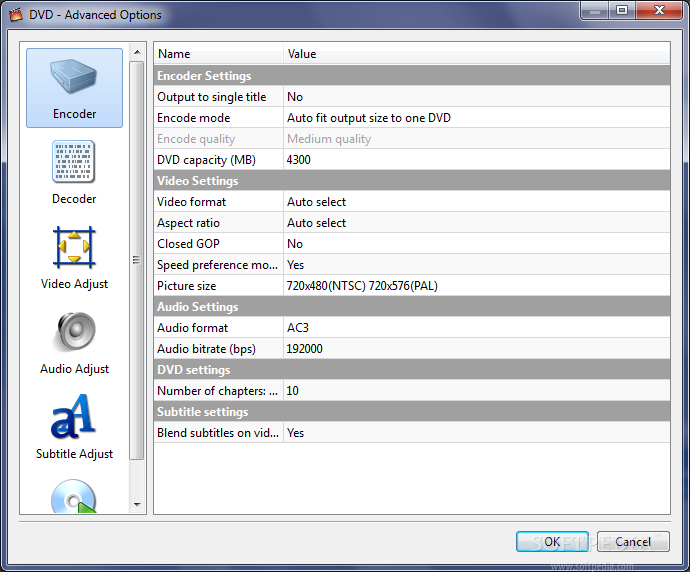The width and height of the screenshot is (690, 572).
Task: Click the greyed 'Encode quality' row label
Action: [196, 139]
